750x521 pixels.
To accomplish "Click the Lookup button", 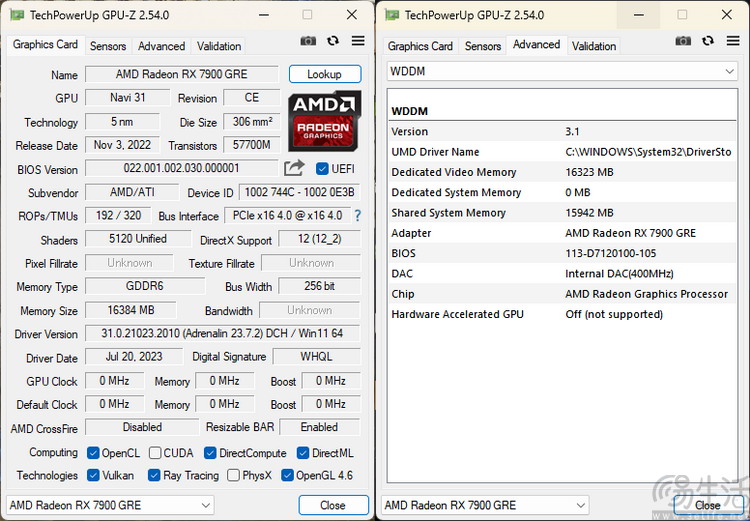I will 324,75.
